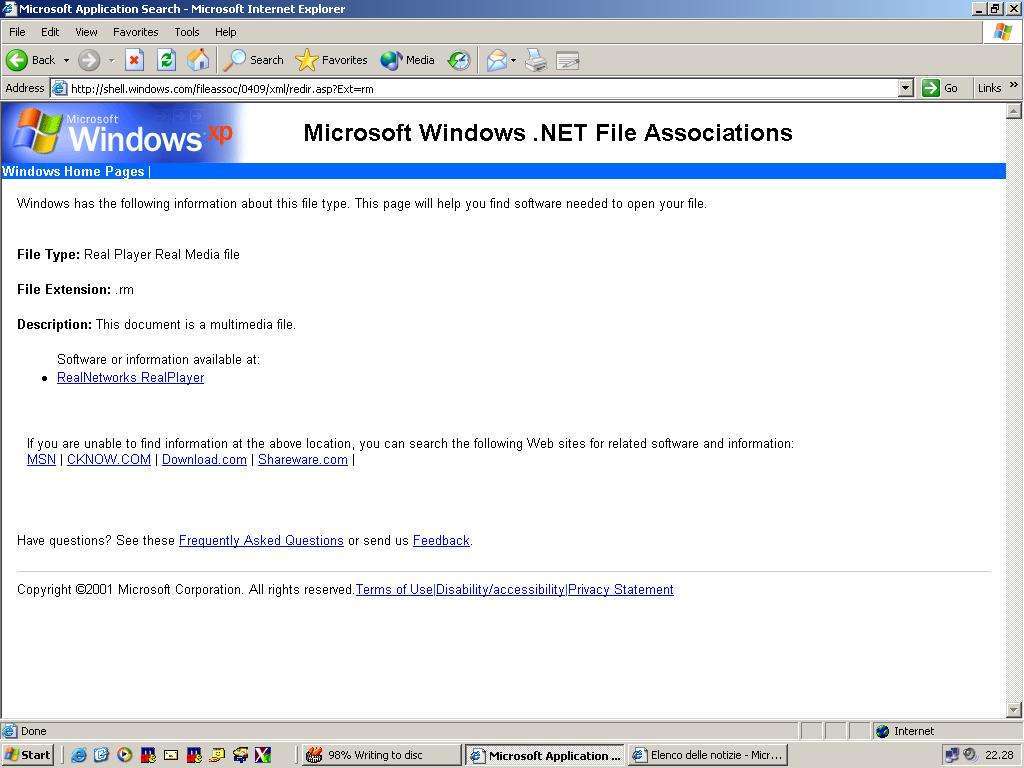This screenshot has height=768, width=1024.
Task: Expand the Address bar URL dropdown
Action: (x=905, y=88)
